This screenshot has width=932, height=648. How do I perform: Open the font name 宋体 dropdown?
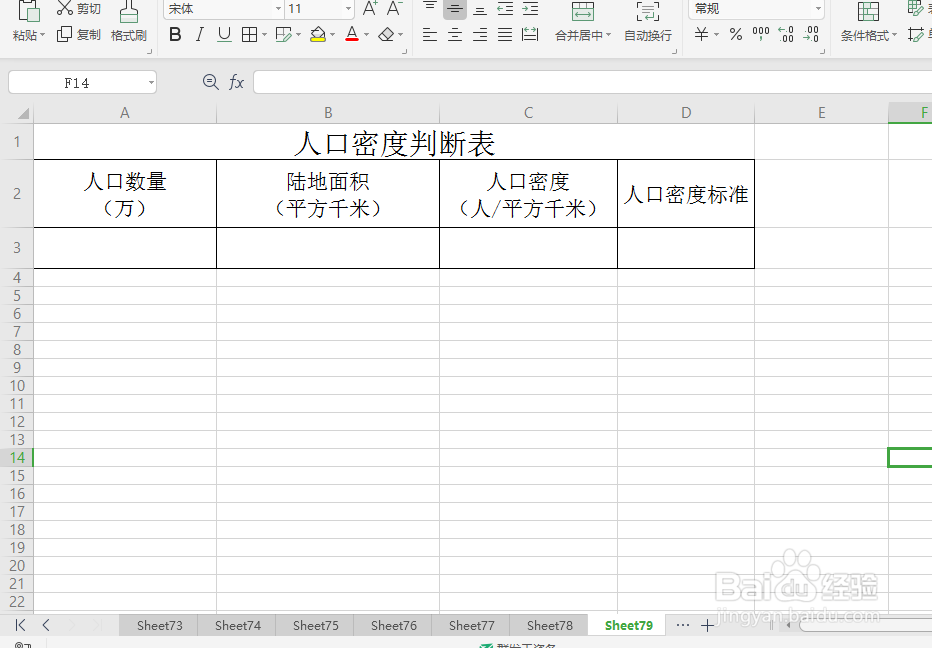(278, 8)
